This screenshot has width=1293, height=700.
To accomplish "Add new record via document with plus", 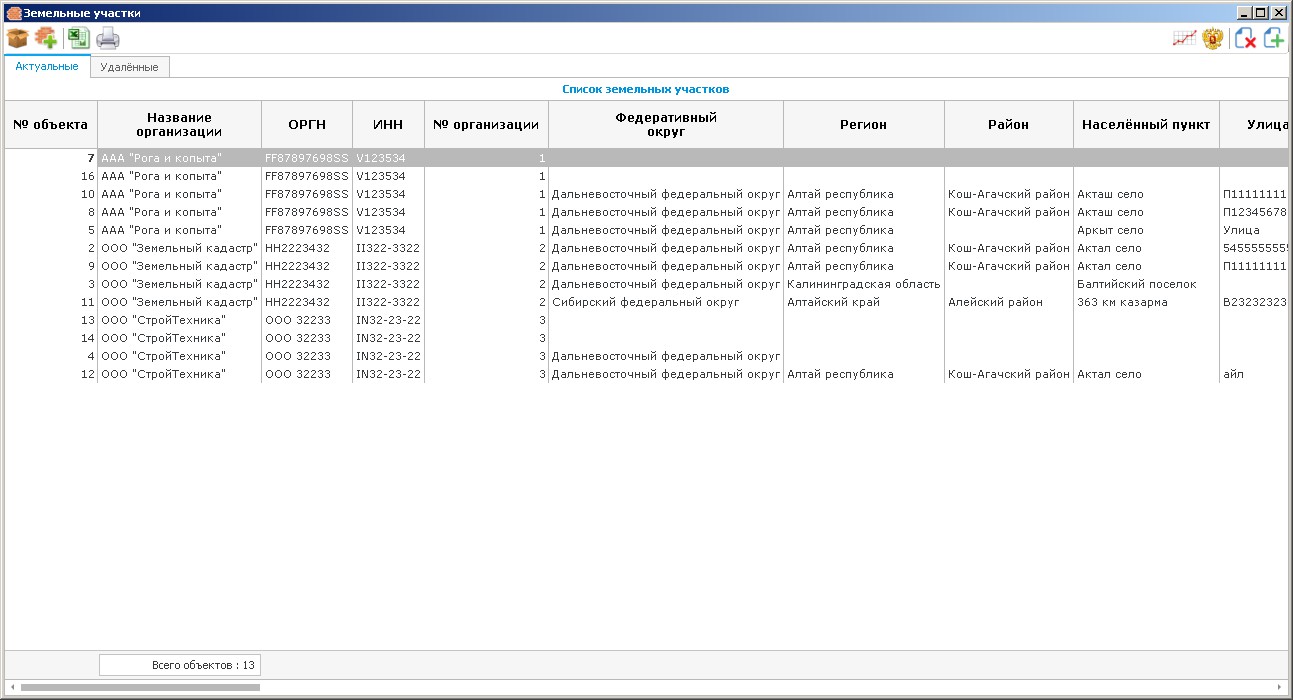I will [1274, 39].
